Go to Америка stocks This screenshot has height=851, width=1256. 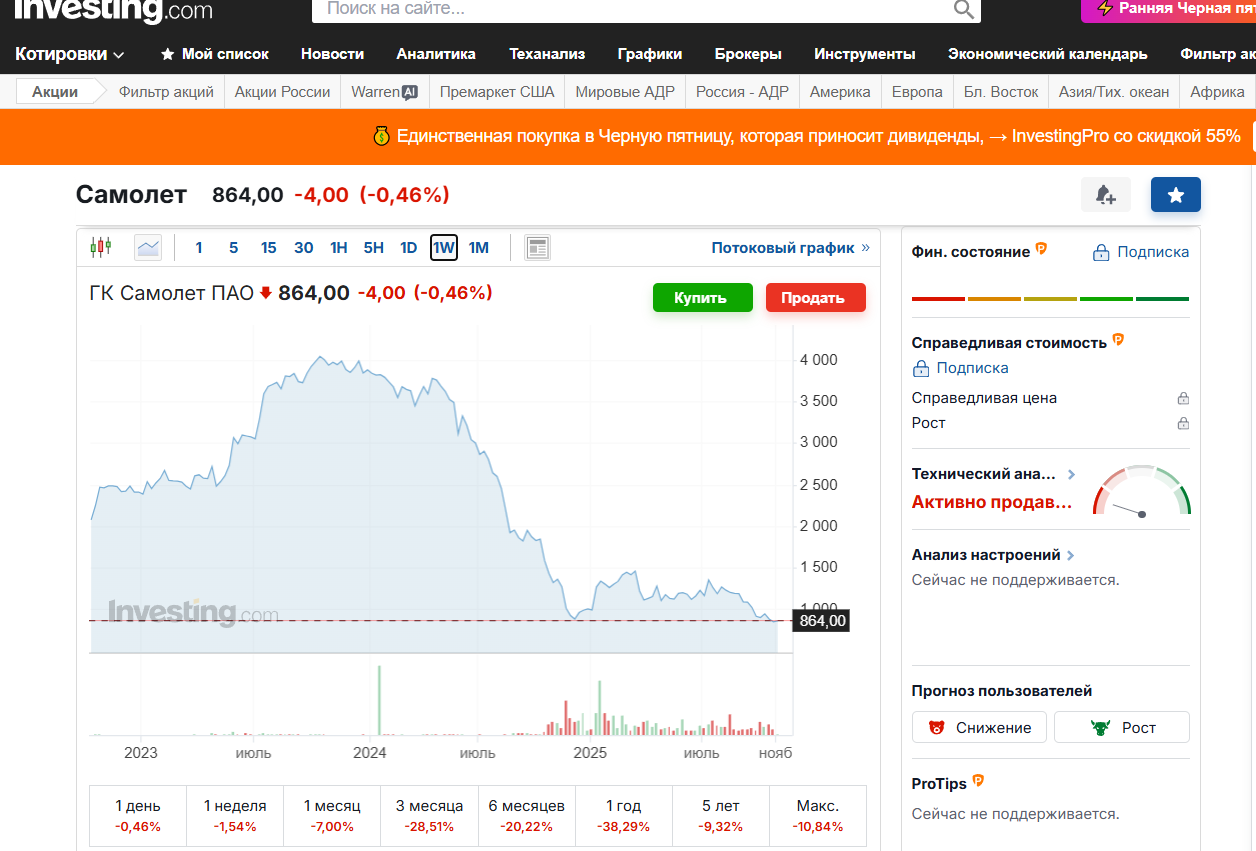[x=840, y=92]
